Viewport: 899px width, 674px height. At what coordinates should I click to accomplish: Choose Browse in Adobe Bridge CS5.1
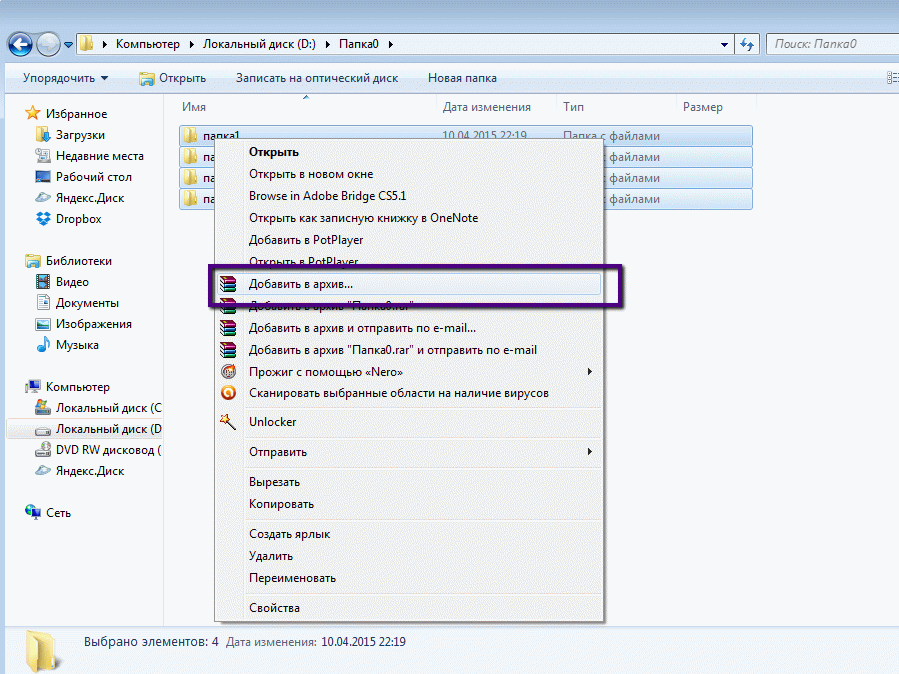(327, 195)
